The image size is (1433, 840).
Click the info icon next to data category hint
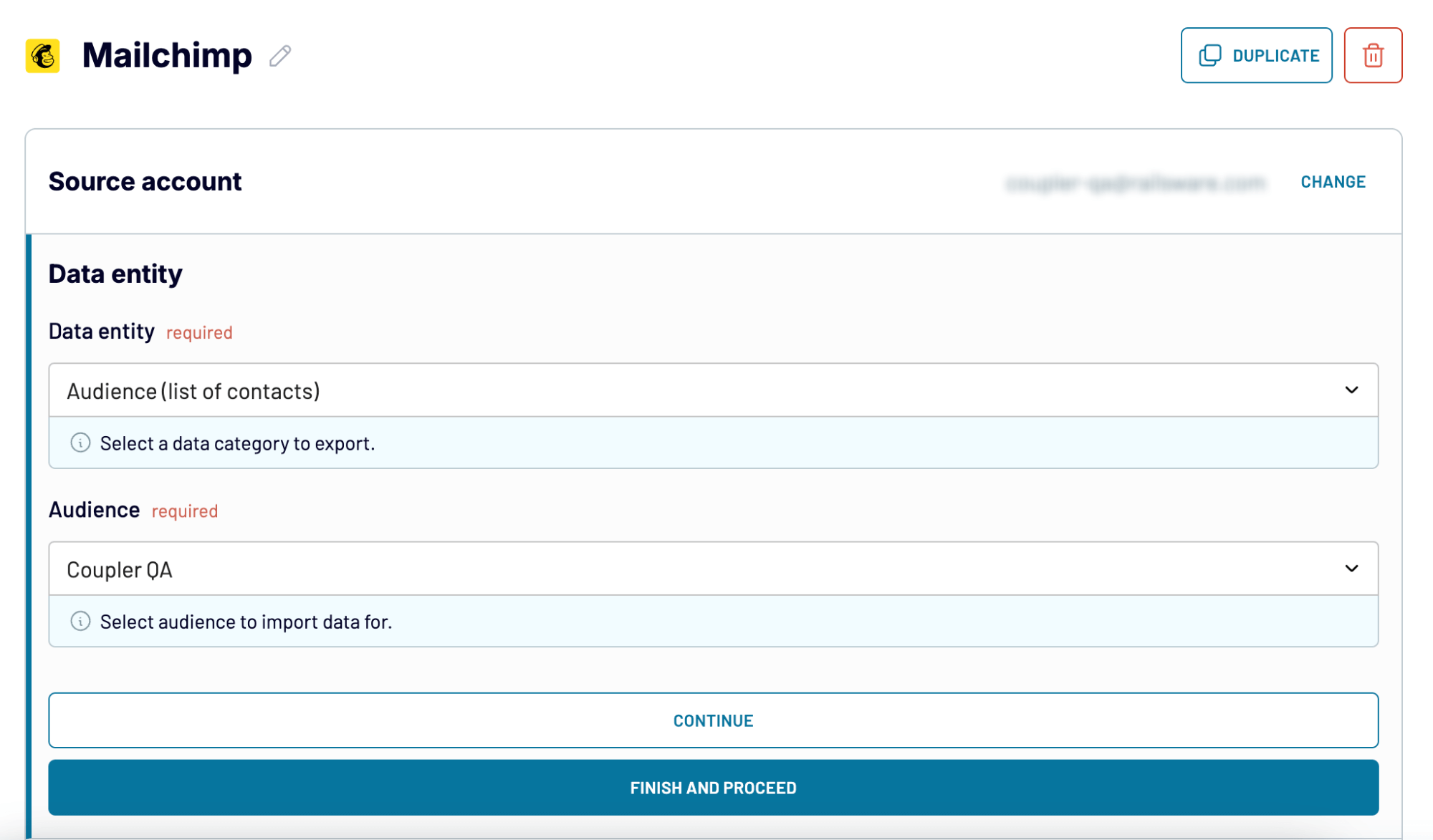[x=81, y=443]
